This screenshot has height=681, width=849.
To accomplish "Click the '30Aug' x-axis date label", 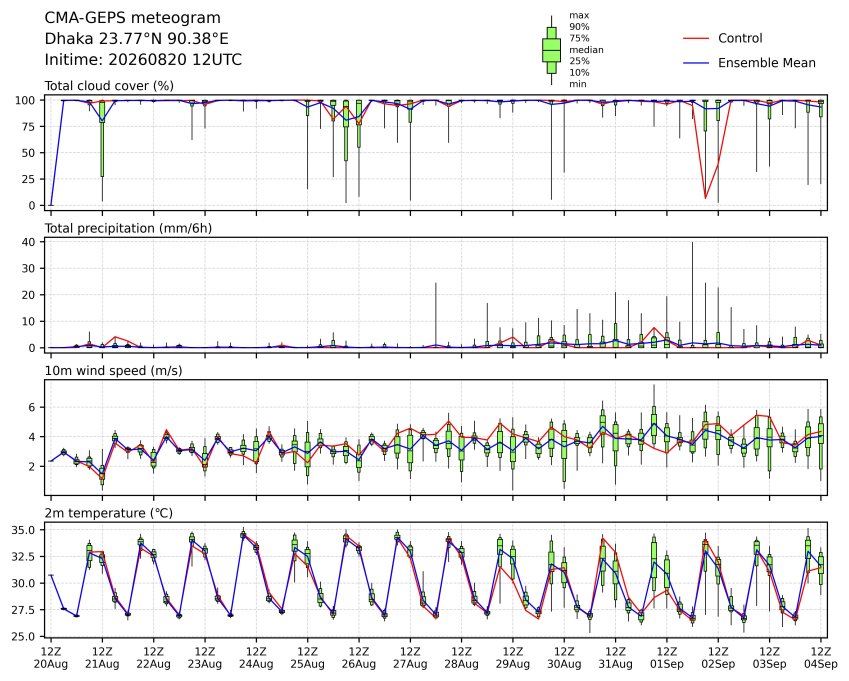I will (564, 664).
